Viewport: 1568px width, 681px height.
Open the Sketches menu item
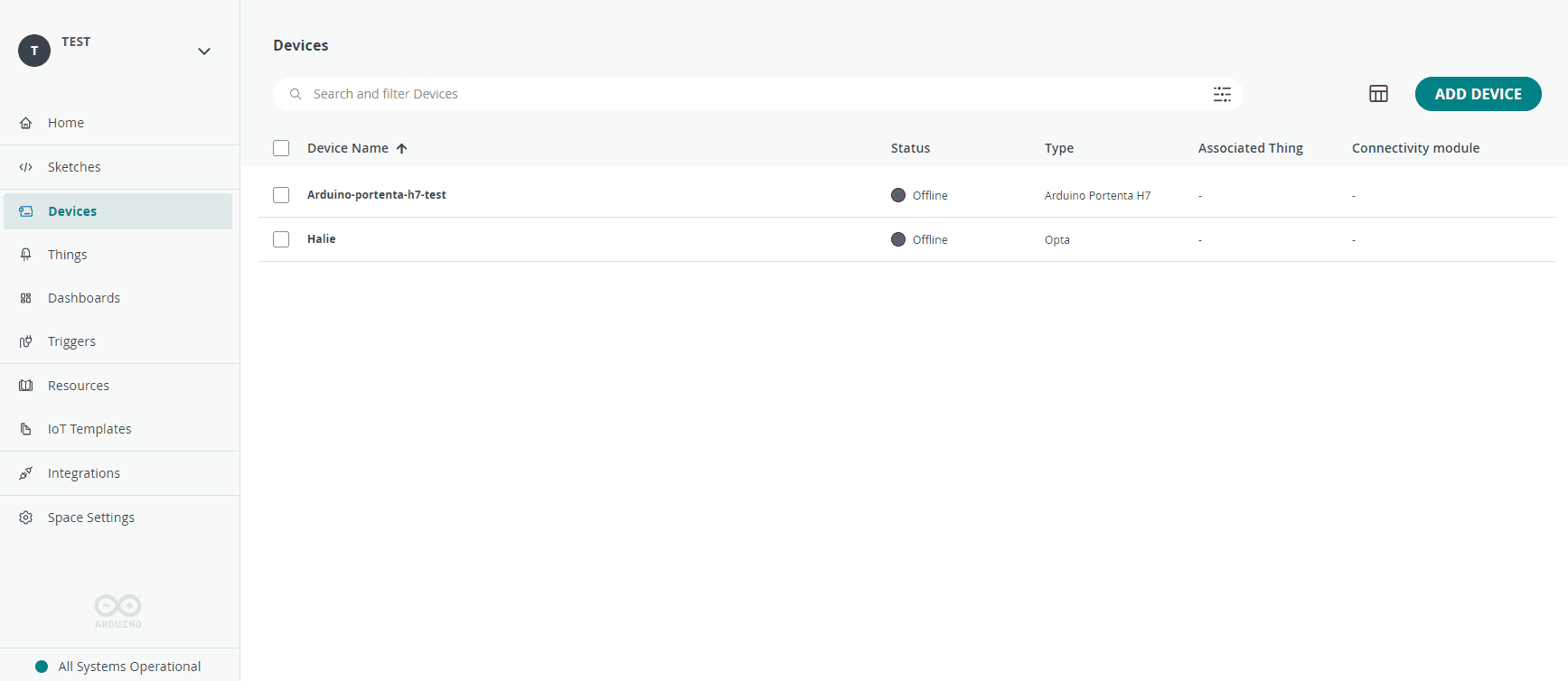[74, 167]
